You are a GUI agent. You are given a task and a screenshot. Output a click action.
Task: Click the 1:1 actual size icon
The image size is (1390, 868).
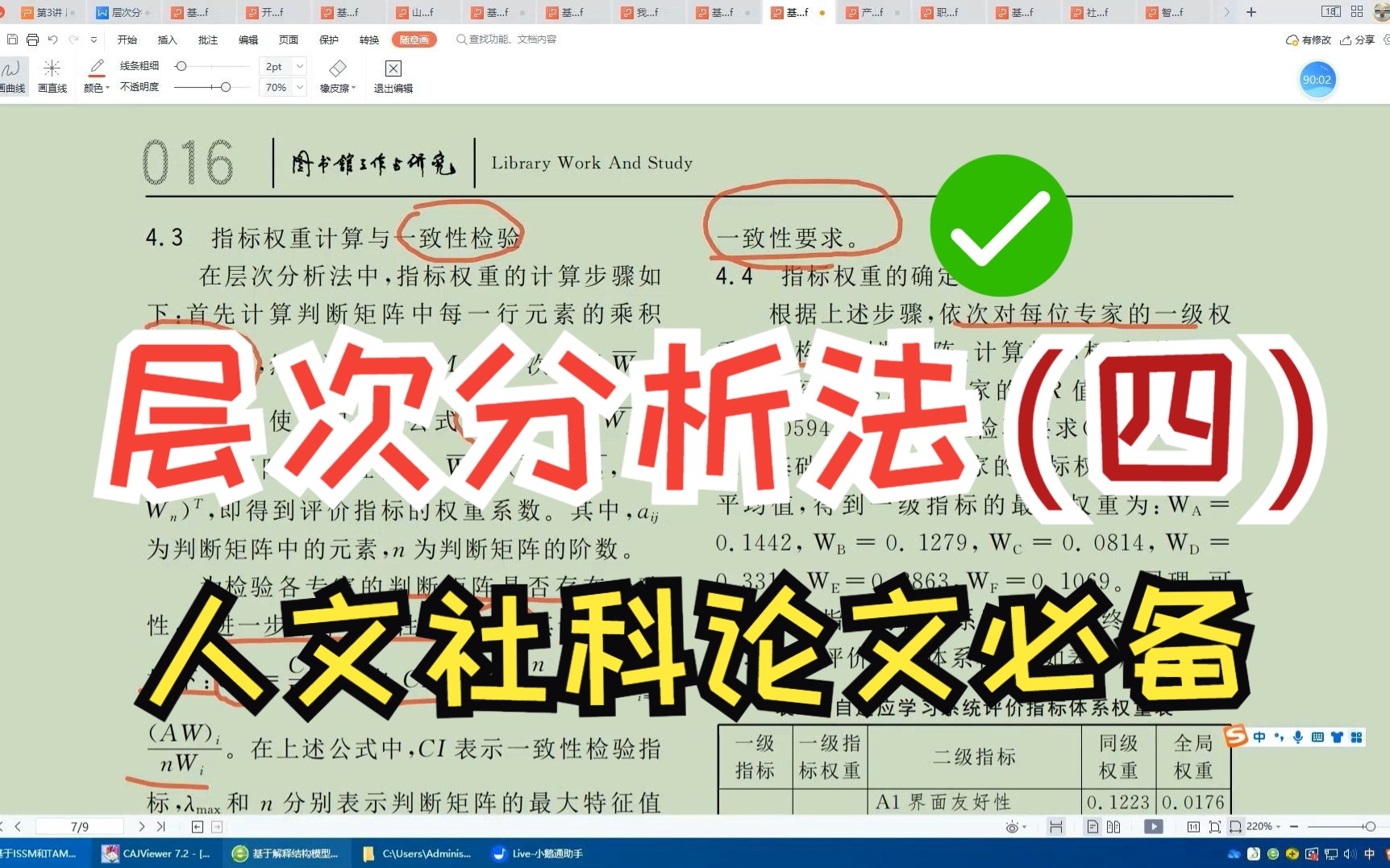pos(1194,826)
